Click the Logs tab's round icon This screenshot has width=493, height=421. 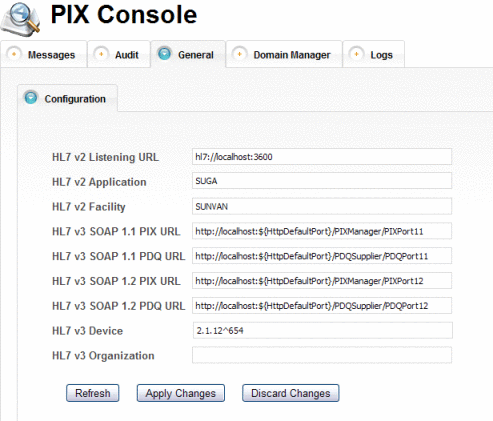356,54
